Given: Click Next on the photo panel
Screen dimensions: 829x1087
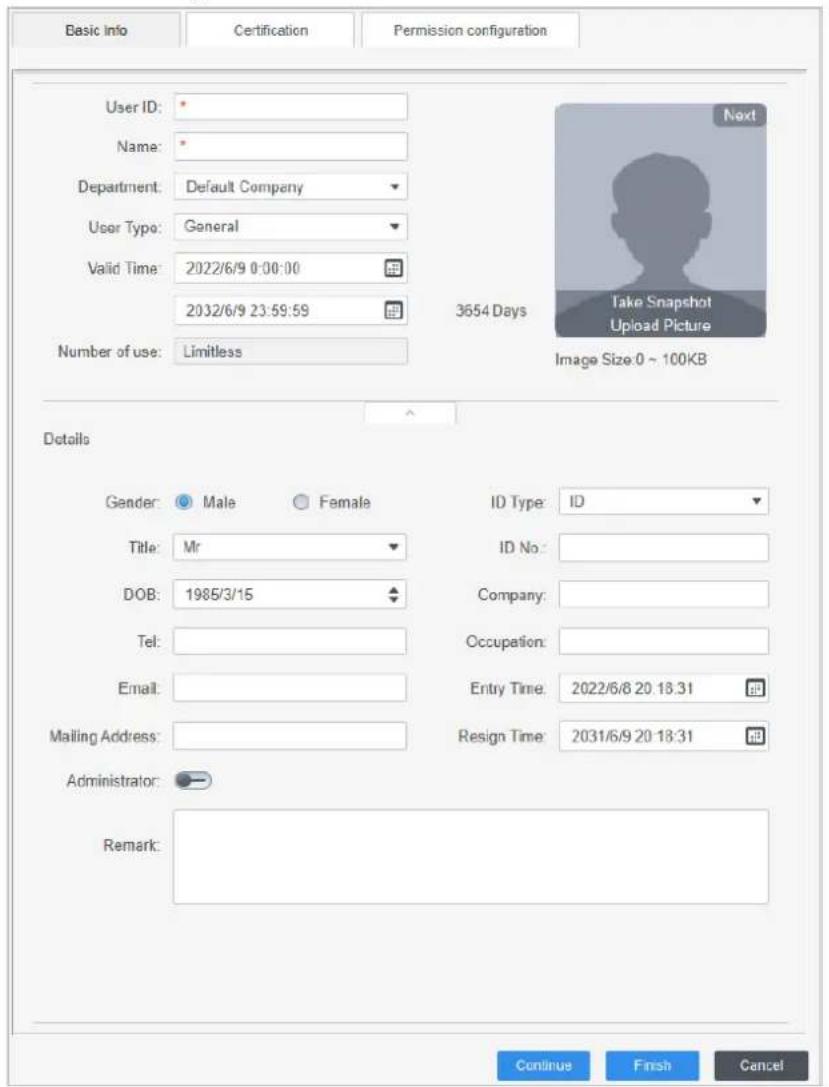Looking at the screenshot, I should [740, 115].
